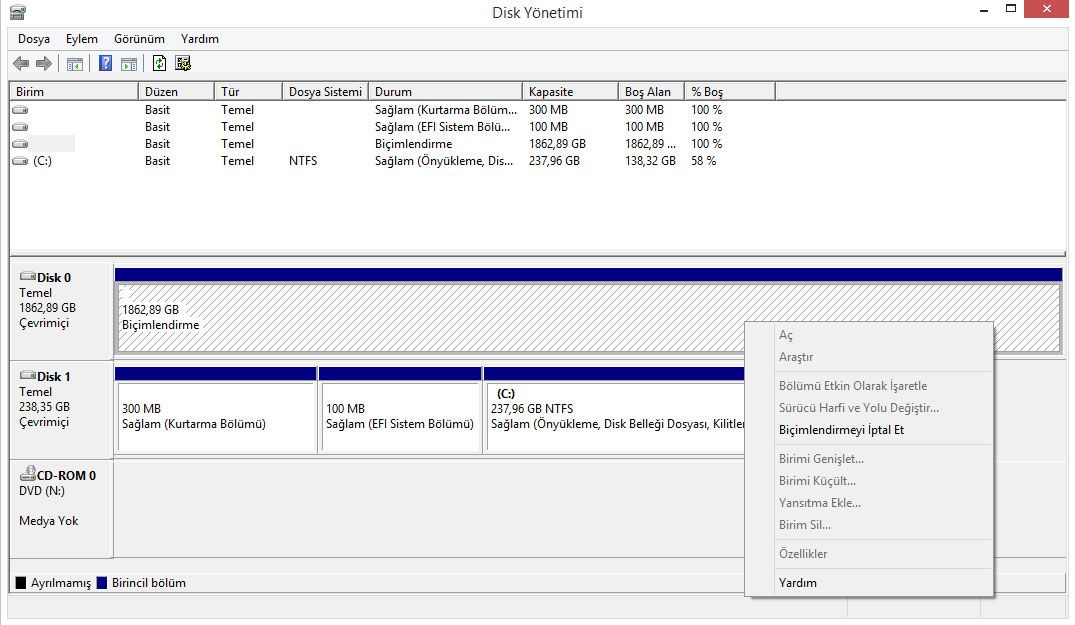Click the Araştır context menu entry
The width and height of the screenshot is (1075, 625).
[796, 357]
